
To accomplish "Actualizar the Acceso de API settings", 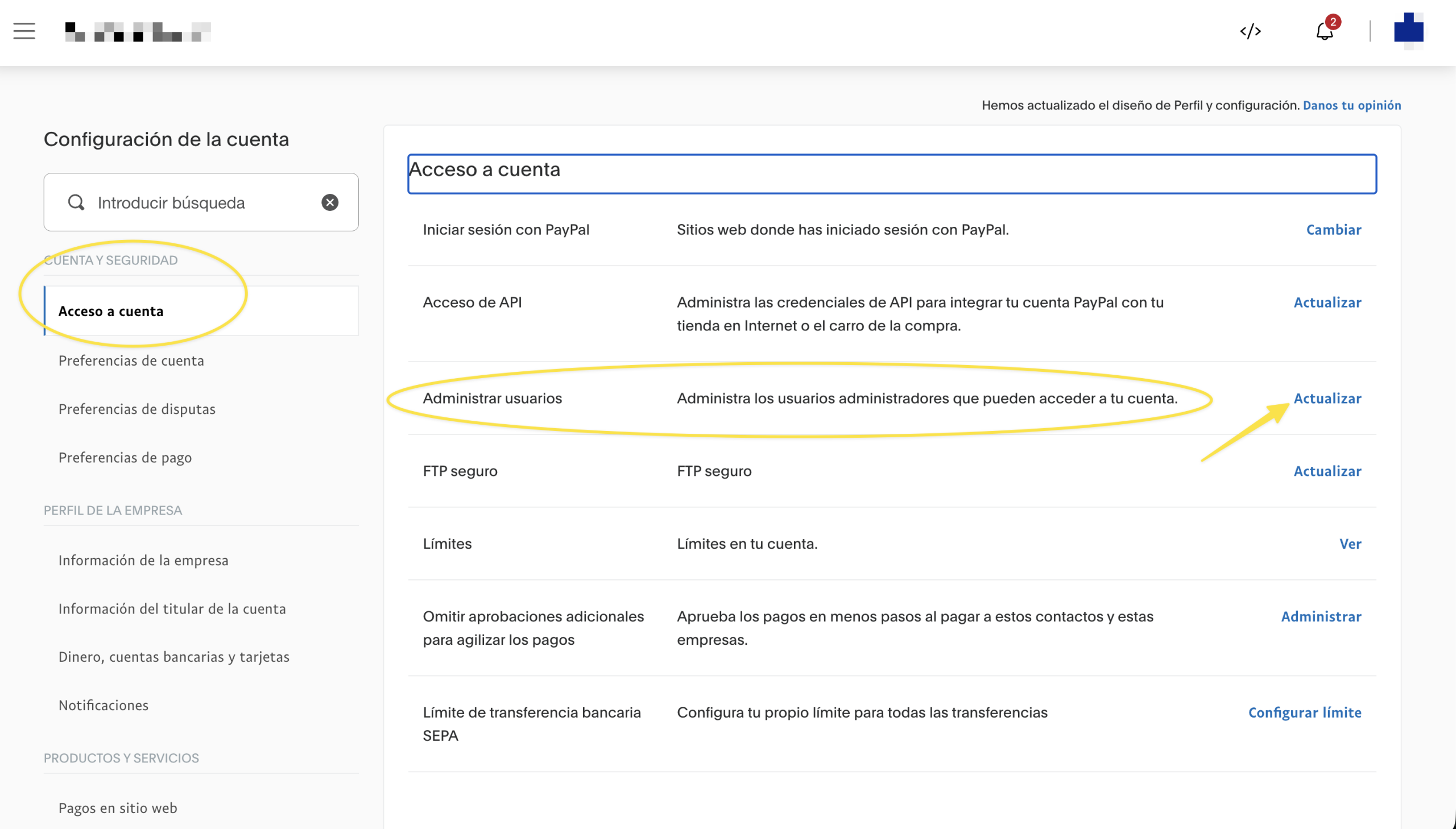I will pyautogui.click(x=1327, y=302).
